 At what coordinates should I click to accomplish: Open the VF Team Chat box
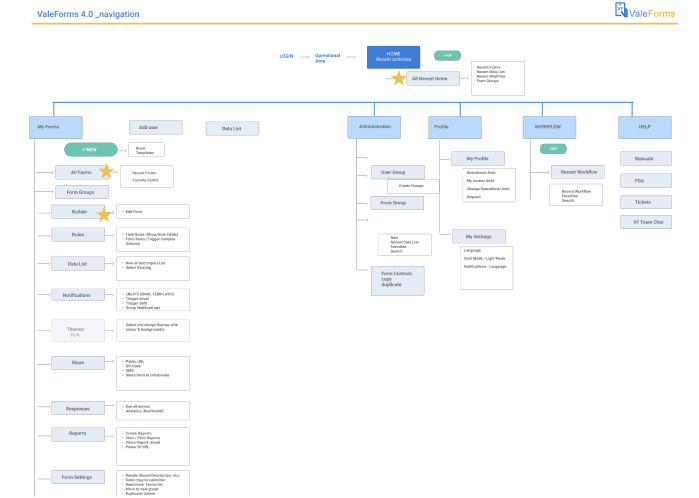coord(646,222)
